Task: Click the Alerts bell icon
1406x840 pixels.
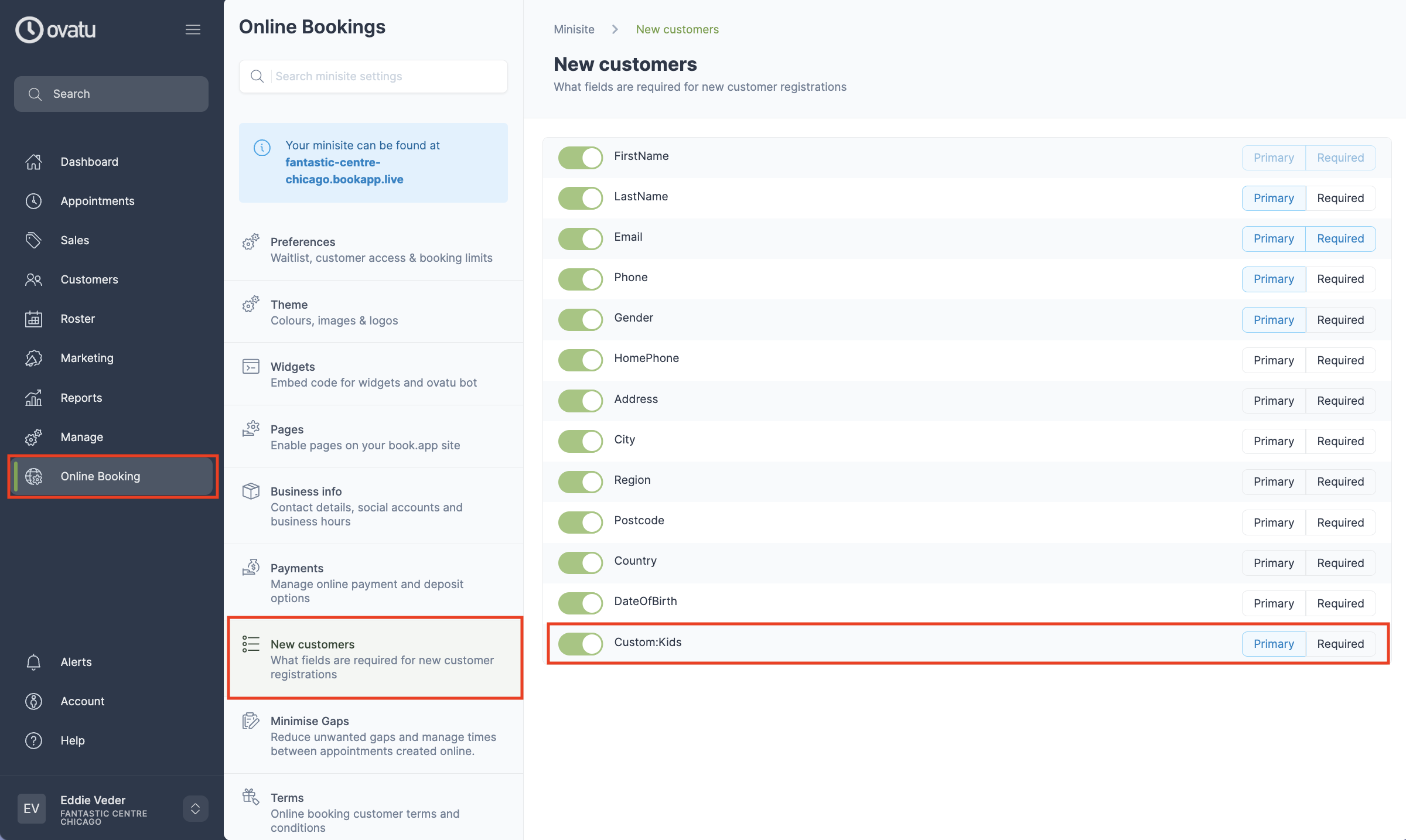Action: 33,662
